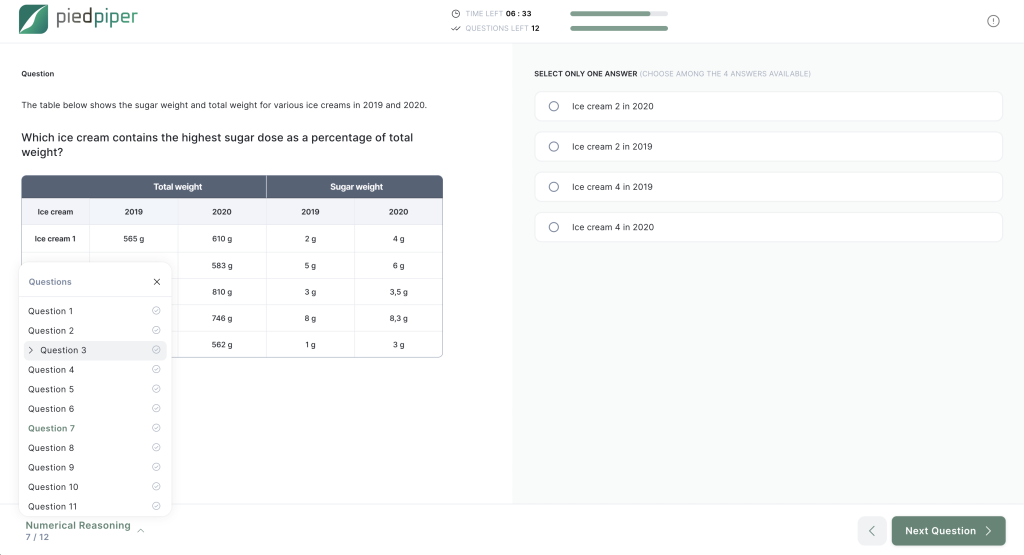Click the status check icon next to Question 5
The width and height of the screenshot is (1024, 555).
[x=156, y=389]
